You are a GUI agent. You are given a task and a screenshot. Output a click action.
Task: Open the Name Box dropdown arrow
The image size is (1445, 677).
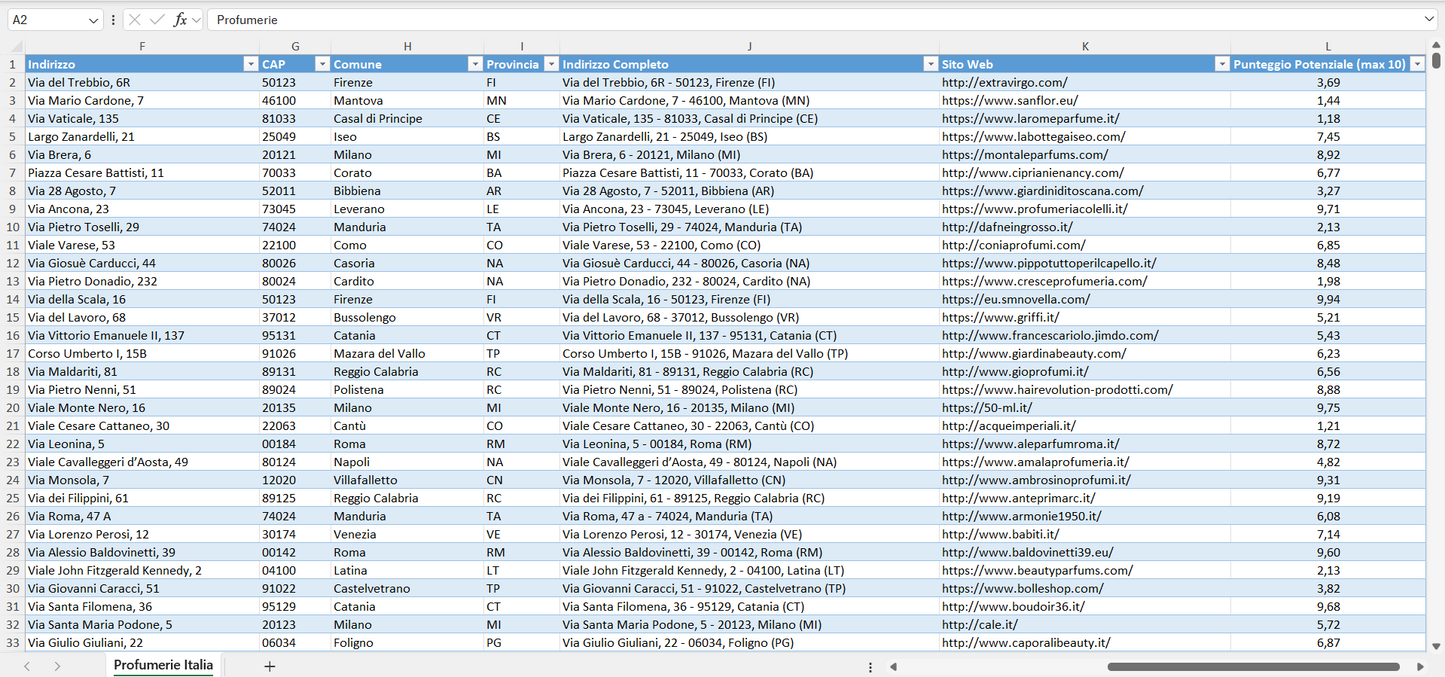coord(94,20)
